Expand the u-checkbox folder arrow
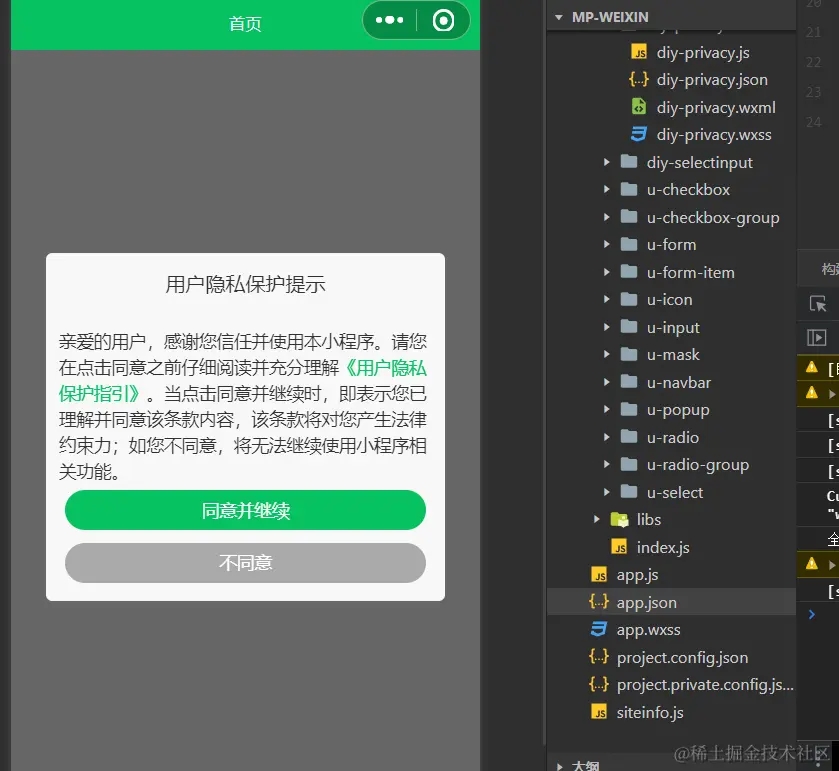 [606, 189]
